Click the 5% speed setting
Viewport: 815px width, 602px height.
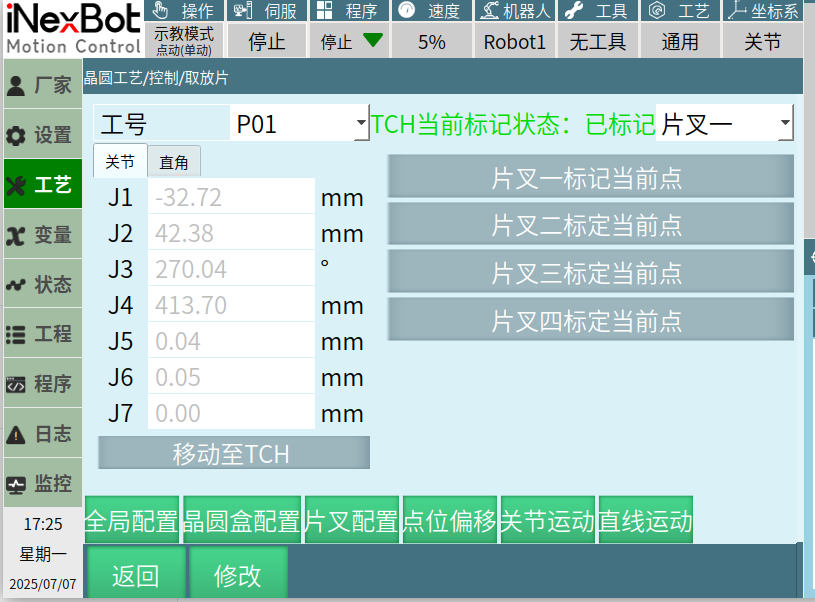[x=431, y=42]
